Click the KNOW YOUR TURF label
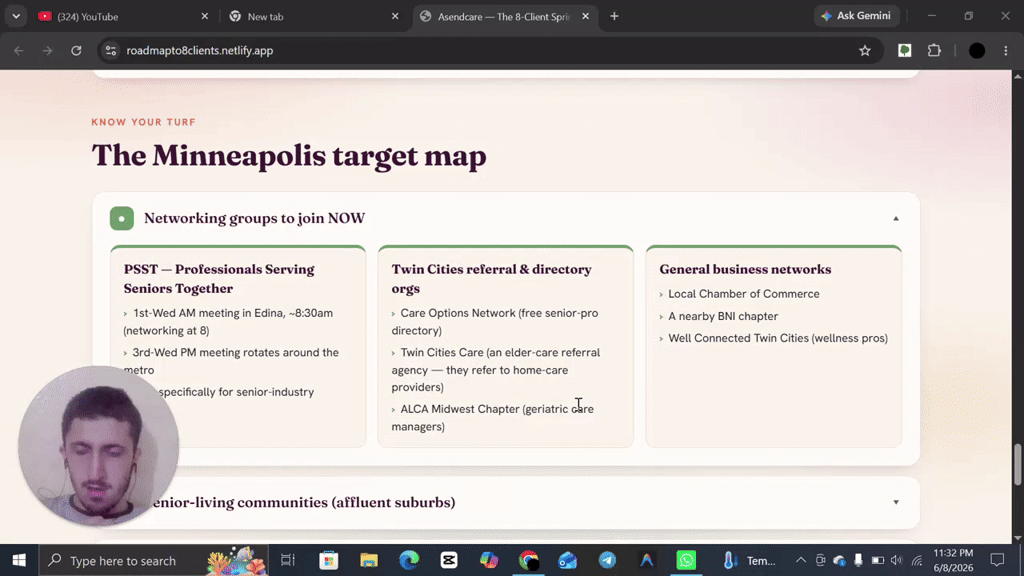1024x576 pixels. click(x=144, y=122)
